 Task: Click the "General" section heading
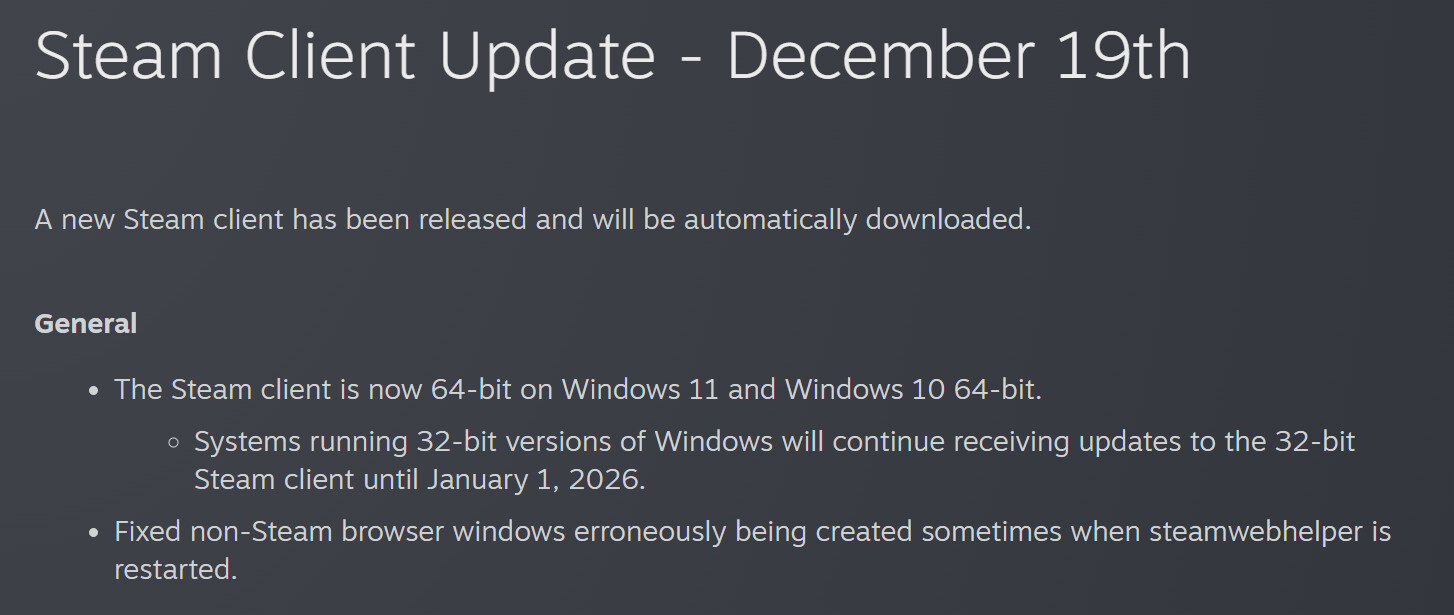[86, 324]
